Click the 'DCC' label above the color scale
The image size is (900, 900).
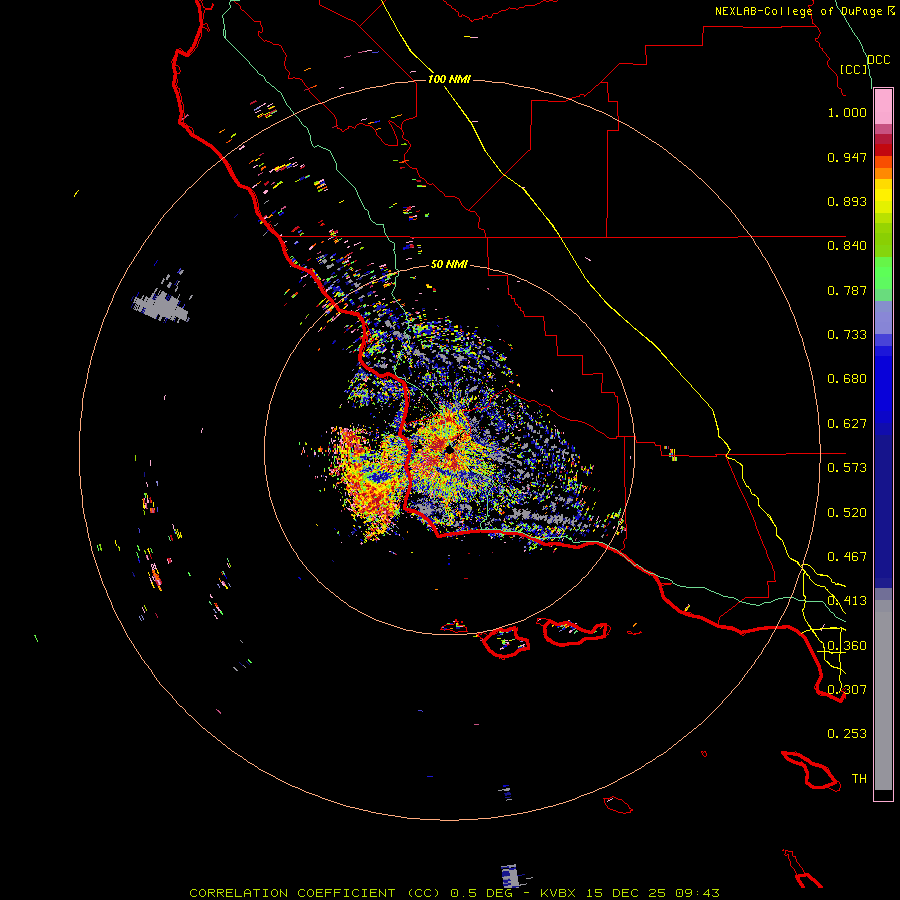click(878, 60)
